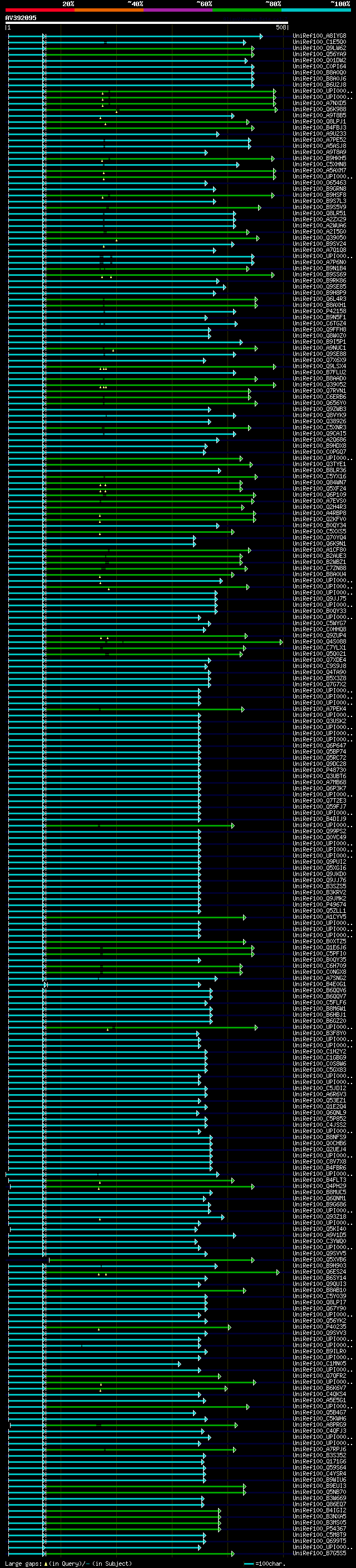Click hit UniRef100_Q9ZUP4
Viewport: 356px width, 1568px height.
[319, 635]
